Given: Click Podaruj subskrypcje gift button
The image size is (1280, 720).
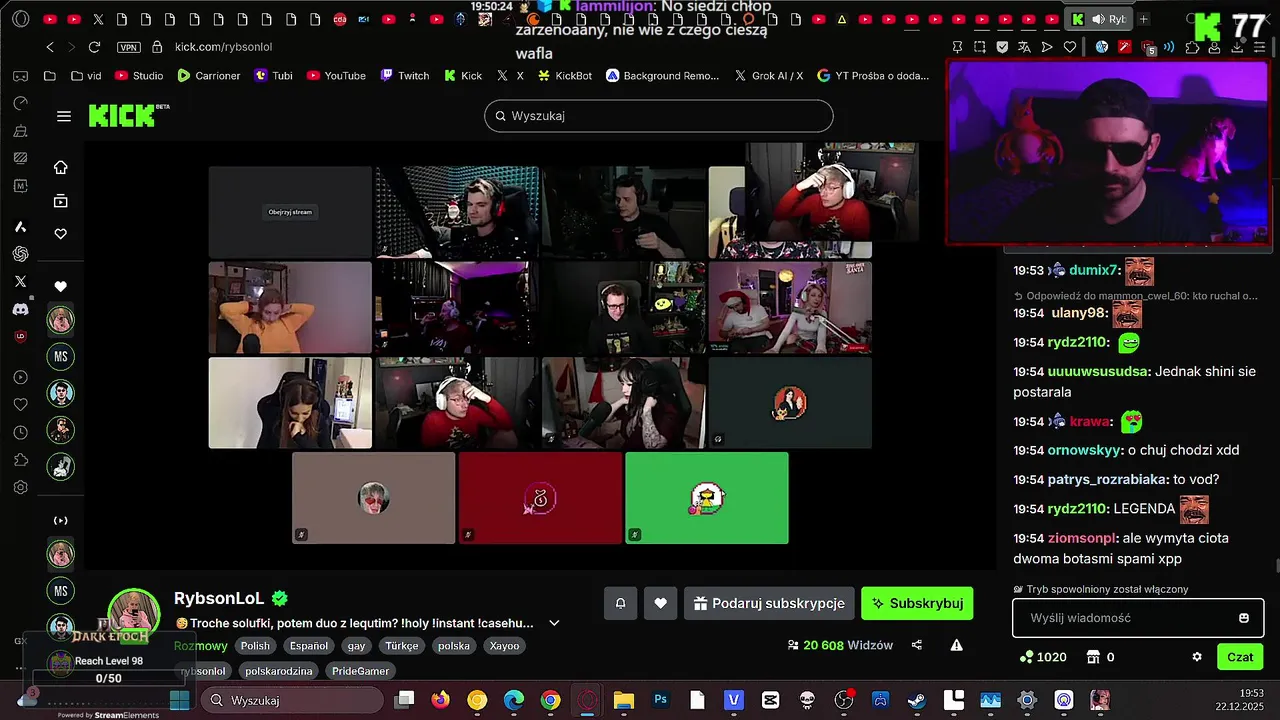Looking at the screenshot, I should pyautogui.click(x=769, y=603).
